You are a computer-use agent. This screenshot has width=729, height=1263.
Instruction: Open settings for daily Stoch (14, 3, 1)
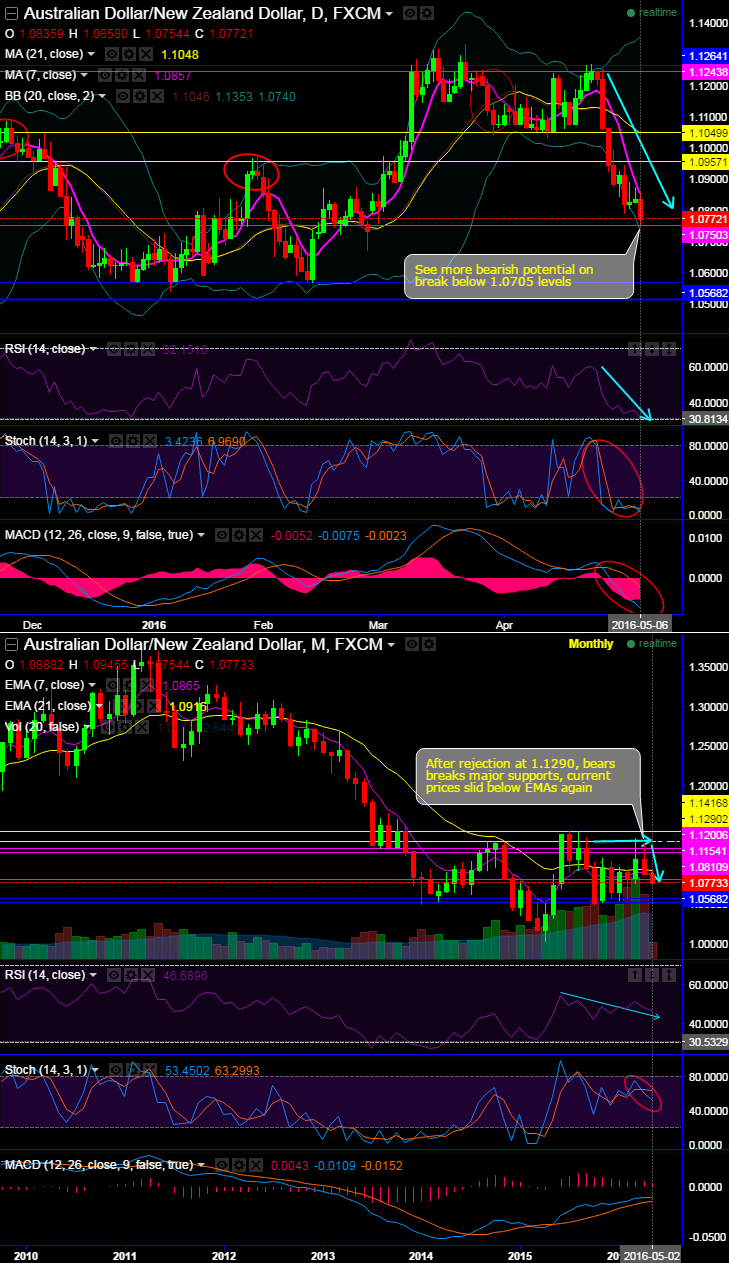click(133, 440)
